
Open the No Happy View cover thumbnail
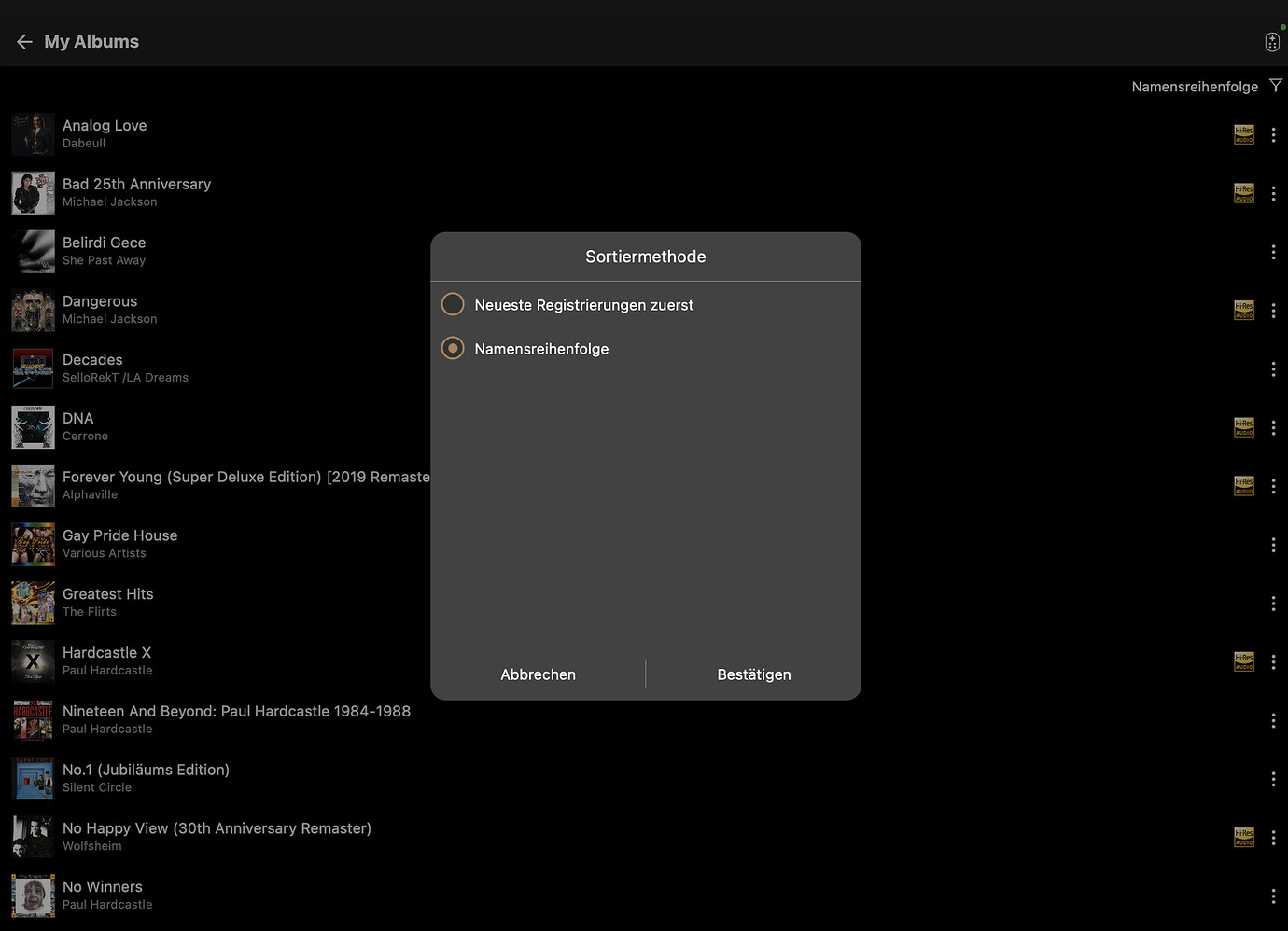tap(33, 838)
